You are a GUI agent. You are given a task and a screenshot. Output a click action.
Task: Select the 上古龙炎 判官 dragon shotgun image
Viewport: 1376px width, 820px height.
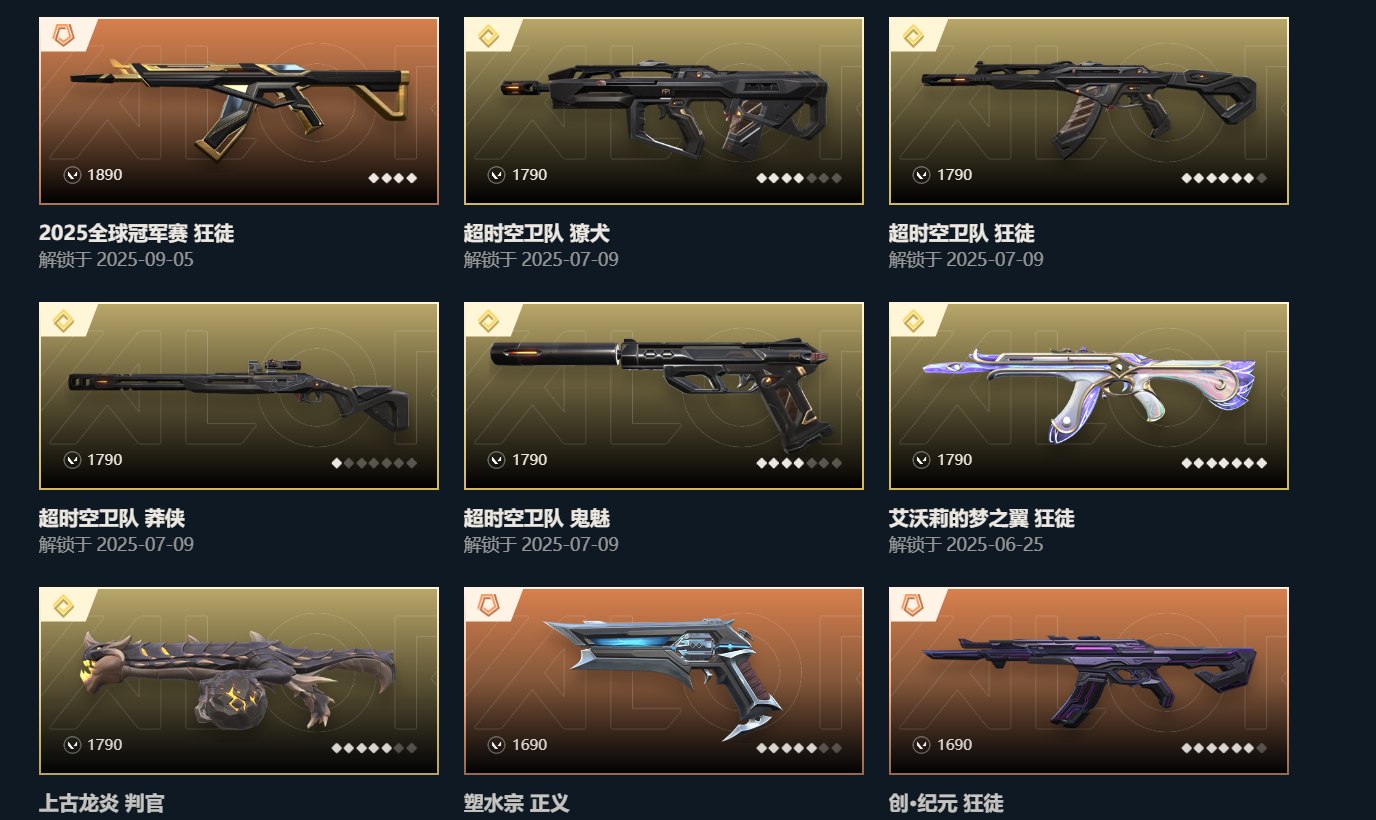pos(239,681)
